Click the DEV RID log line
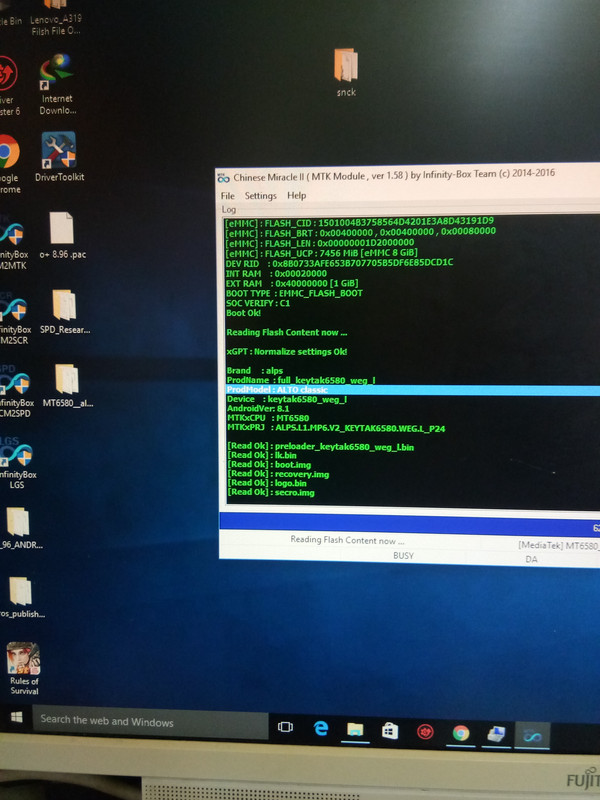This screenshot has width=600, height=800. [339, 263]
